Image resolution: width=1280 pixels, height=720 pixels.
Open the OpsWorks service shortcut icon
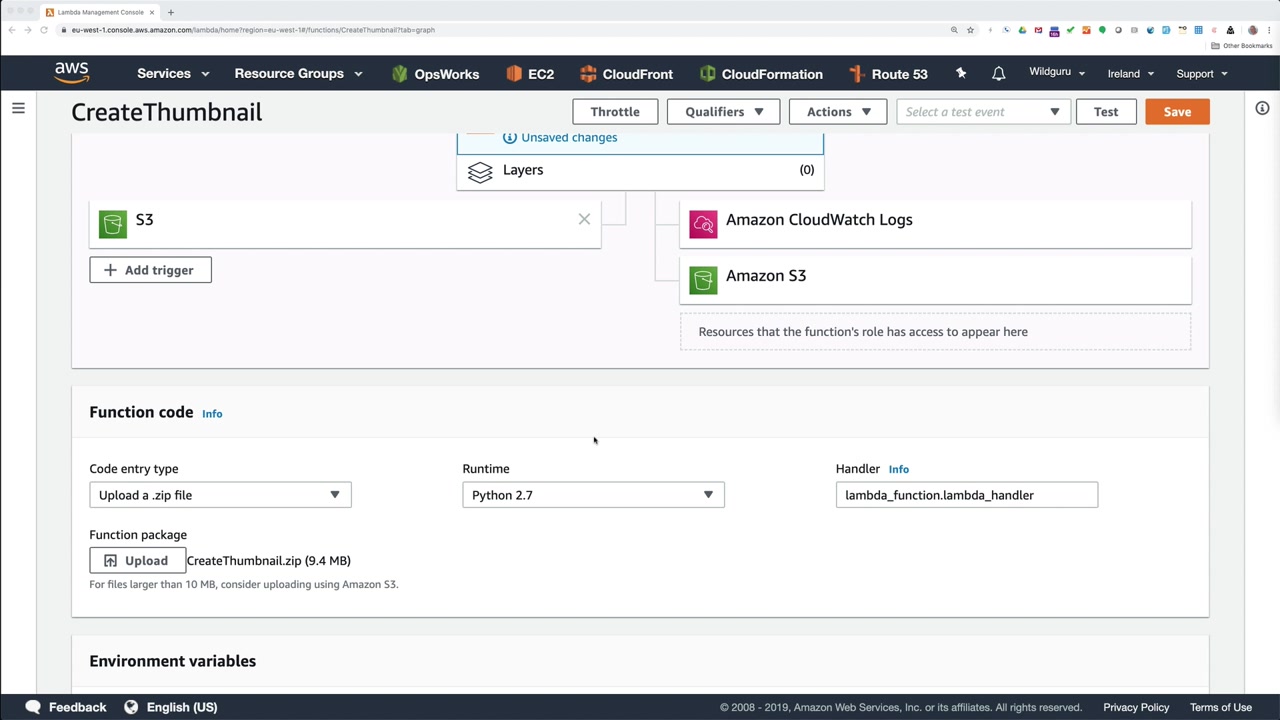pos(400,74)
